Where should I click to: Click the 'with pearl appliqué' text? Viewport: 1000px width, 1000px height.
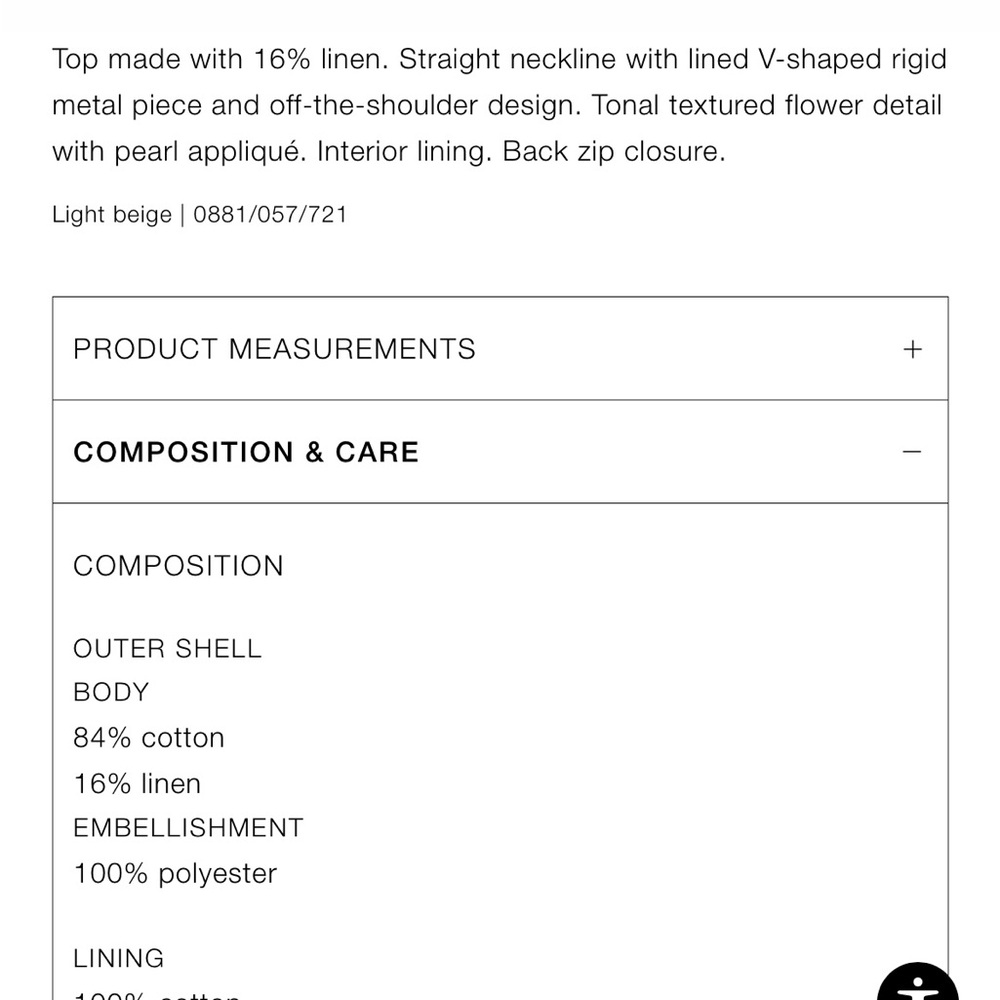[179, 152]
